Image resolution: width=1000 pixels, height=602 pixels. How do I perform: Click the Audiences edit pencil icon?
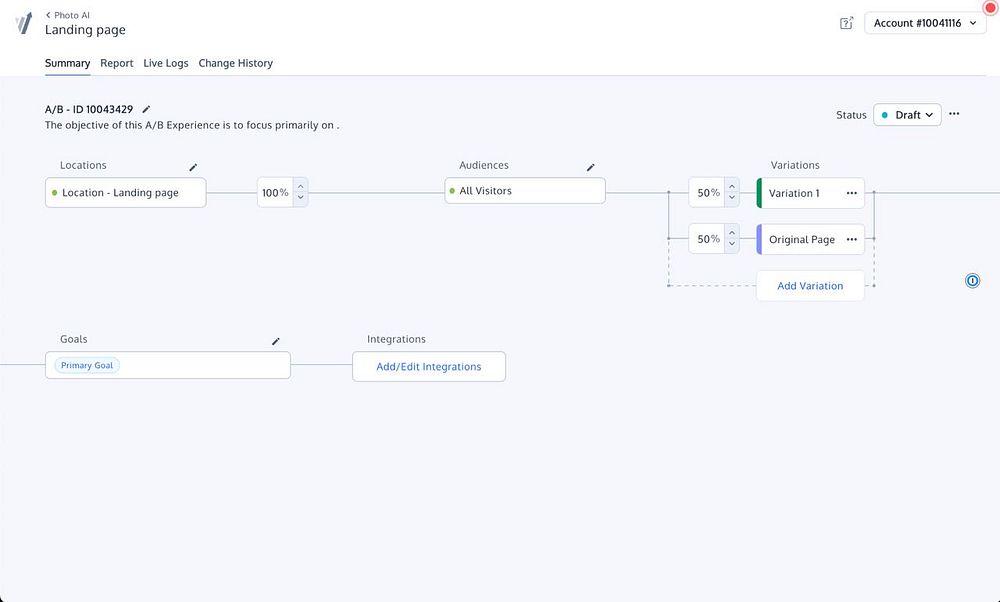pos(590,167)
